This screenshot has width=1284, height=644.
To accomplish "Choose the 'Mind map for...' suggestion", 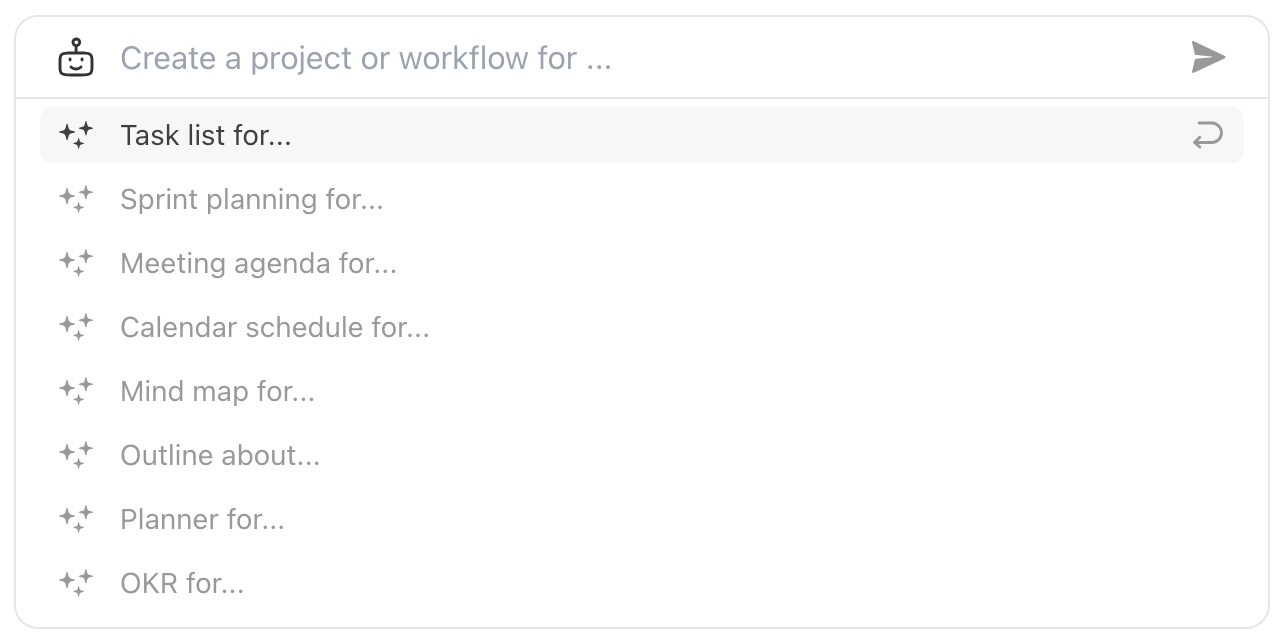I will [x=218, y=391].
